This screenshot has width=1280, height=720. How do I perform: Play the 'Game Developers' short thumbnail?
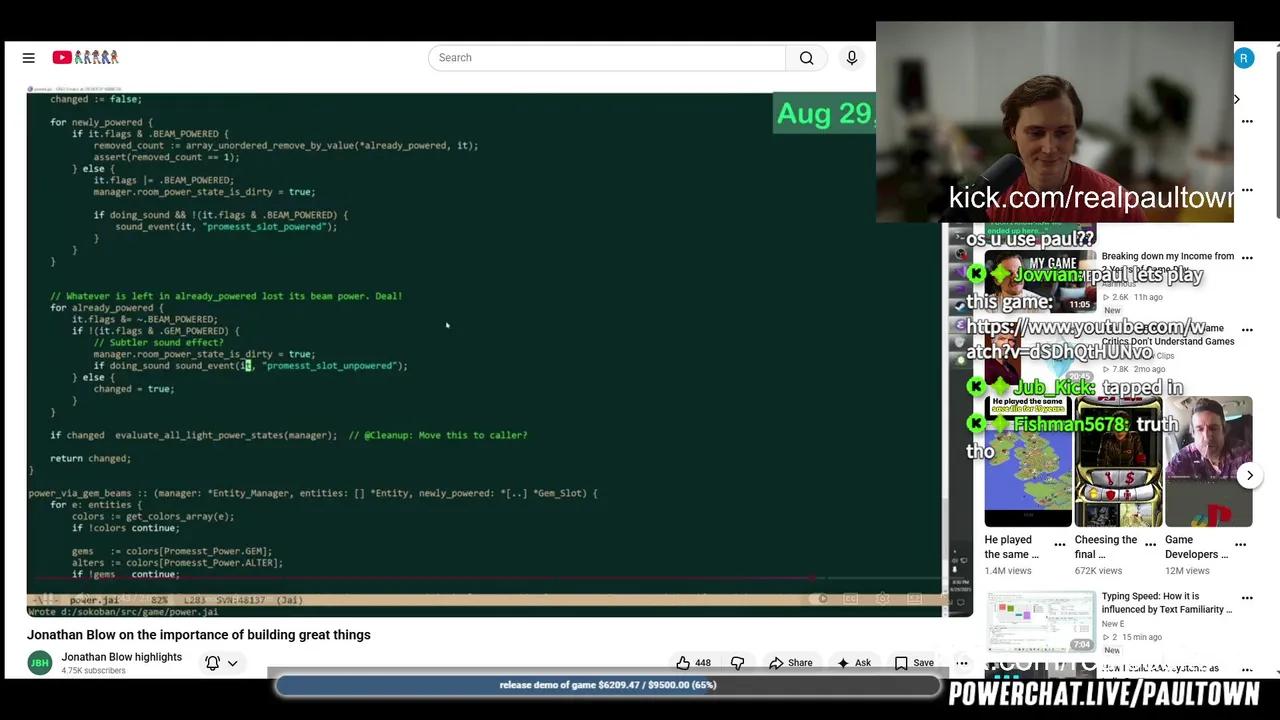(1208, 462)
